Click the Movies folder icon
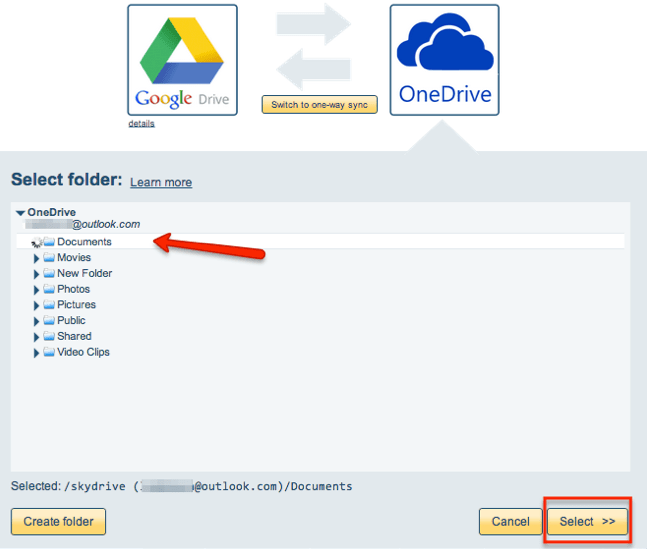The width and height of the screenshot is (647, 549). point(49,257)
